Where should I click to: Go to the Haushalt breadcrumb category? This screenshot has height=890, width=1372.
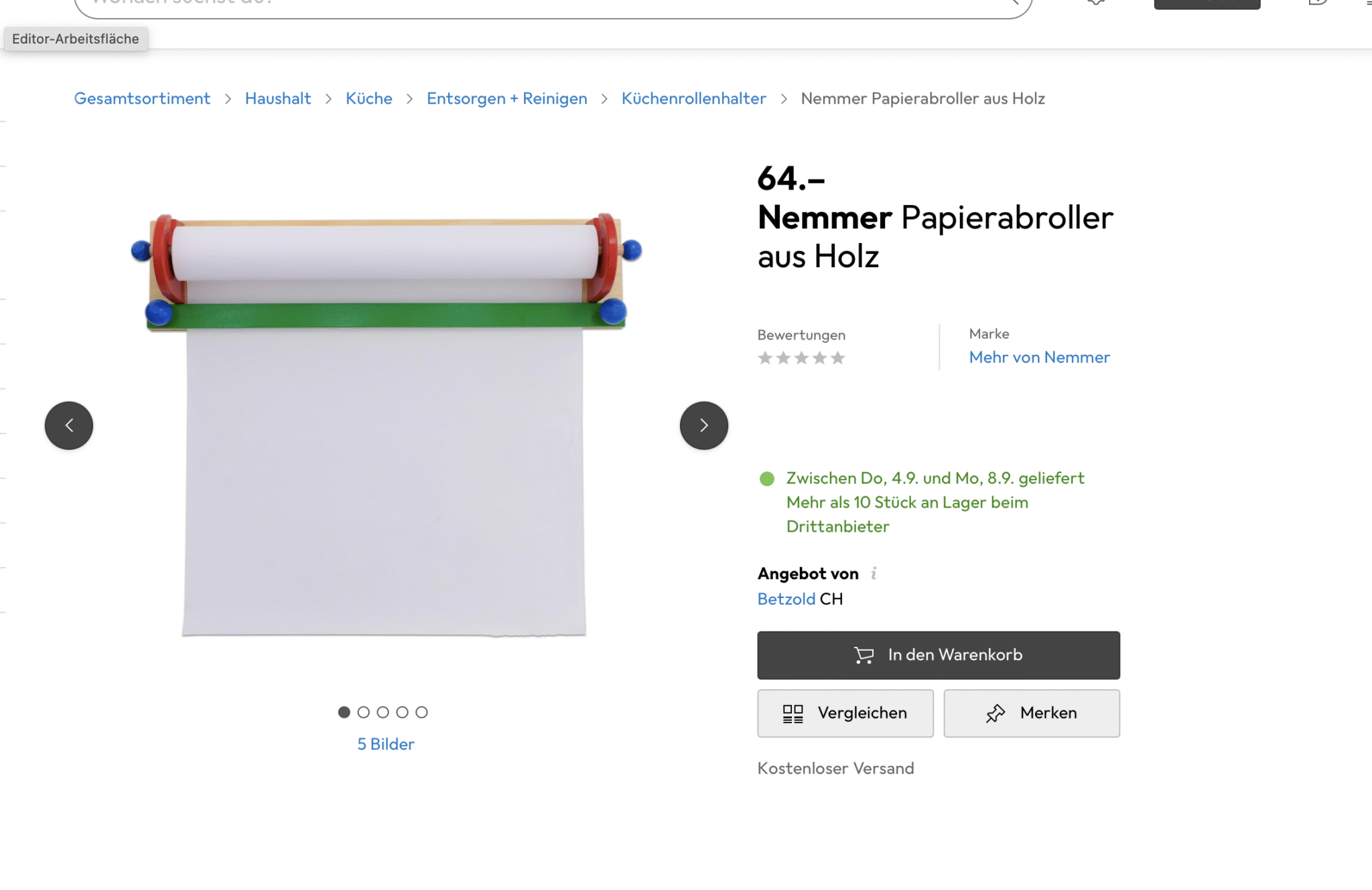pos(278,98)
